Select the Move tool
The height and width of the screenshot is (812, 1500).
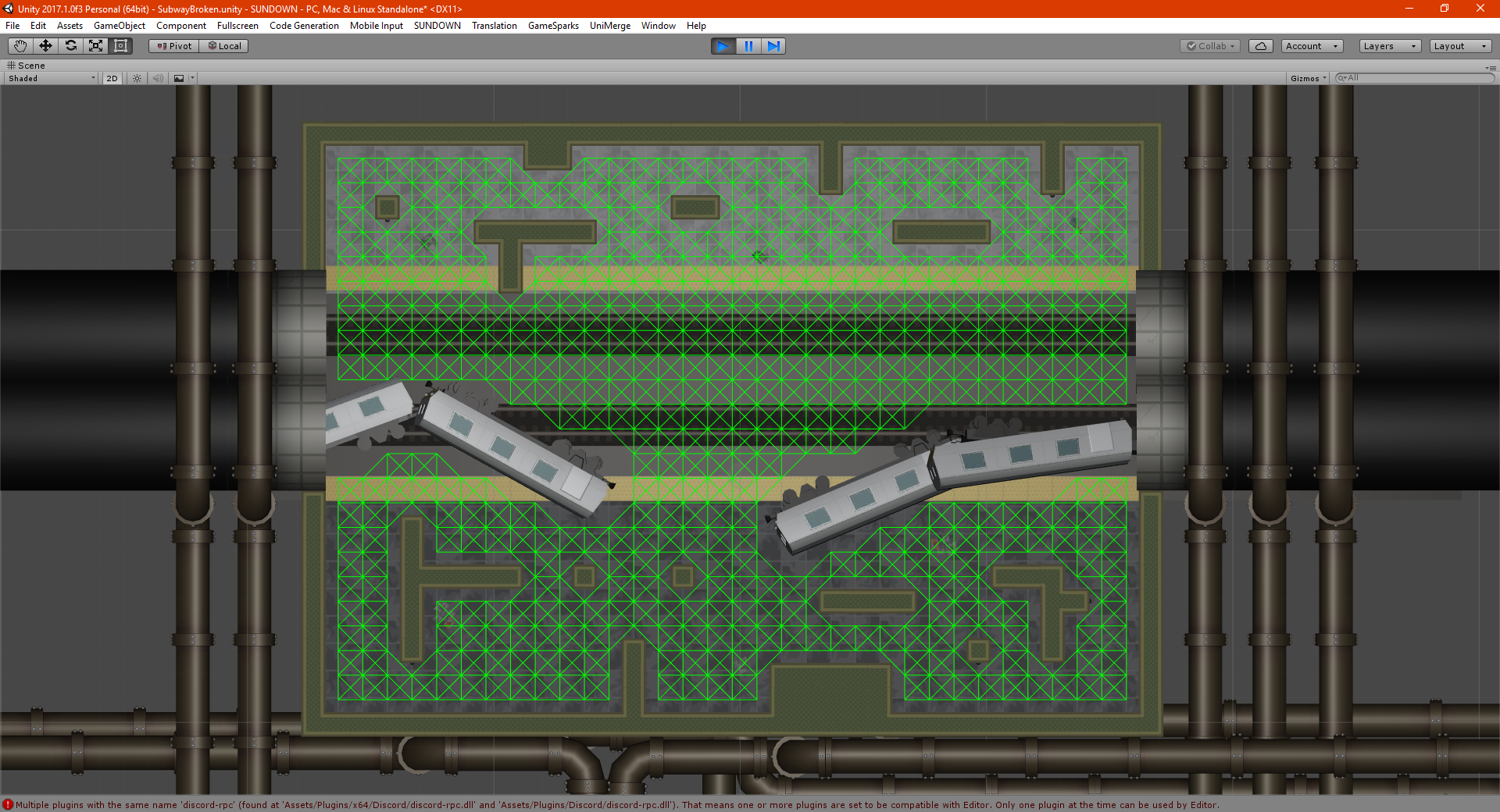45,46
